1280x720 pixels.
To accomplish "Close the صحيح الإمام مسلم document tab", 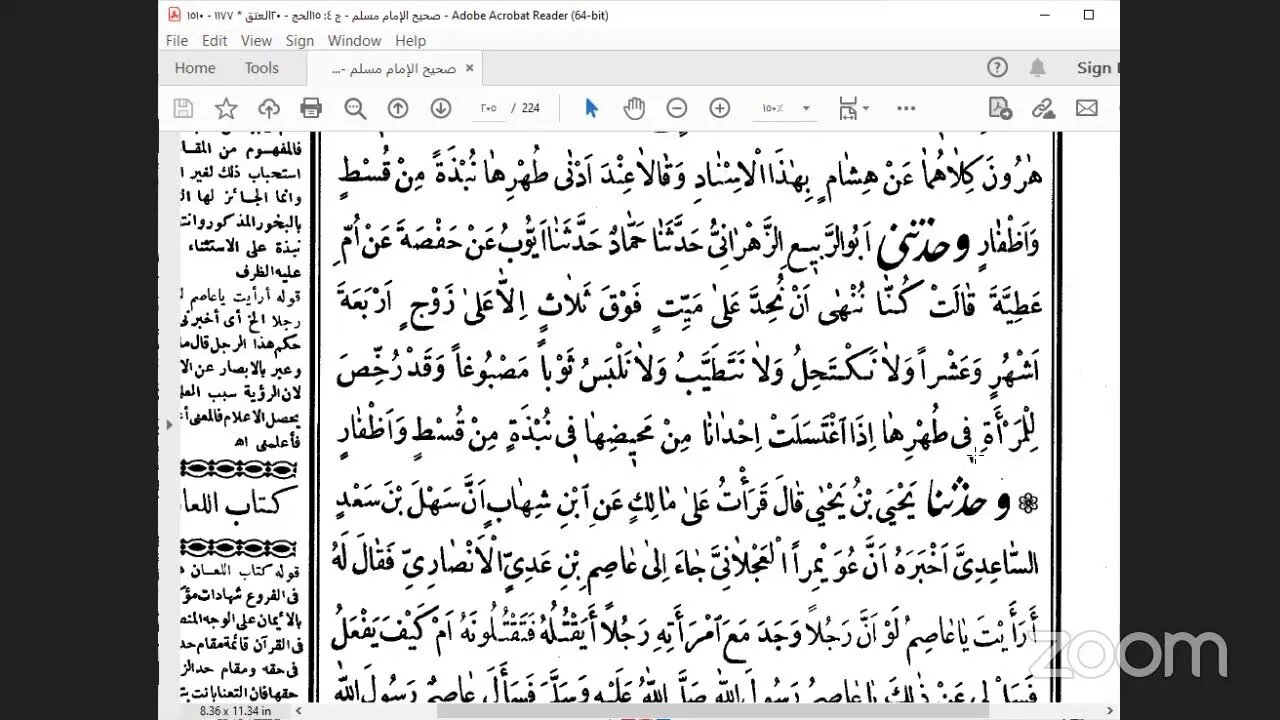I will pos(469,68).
